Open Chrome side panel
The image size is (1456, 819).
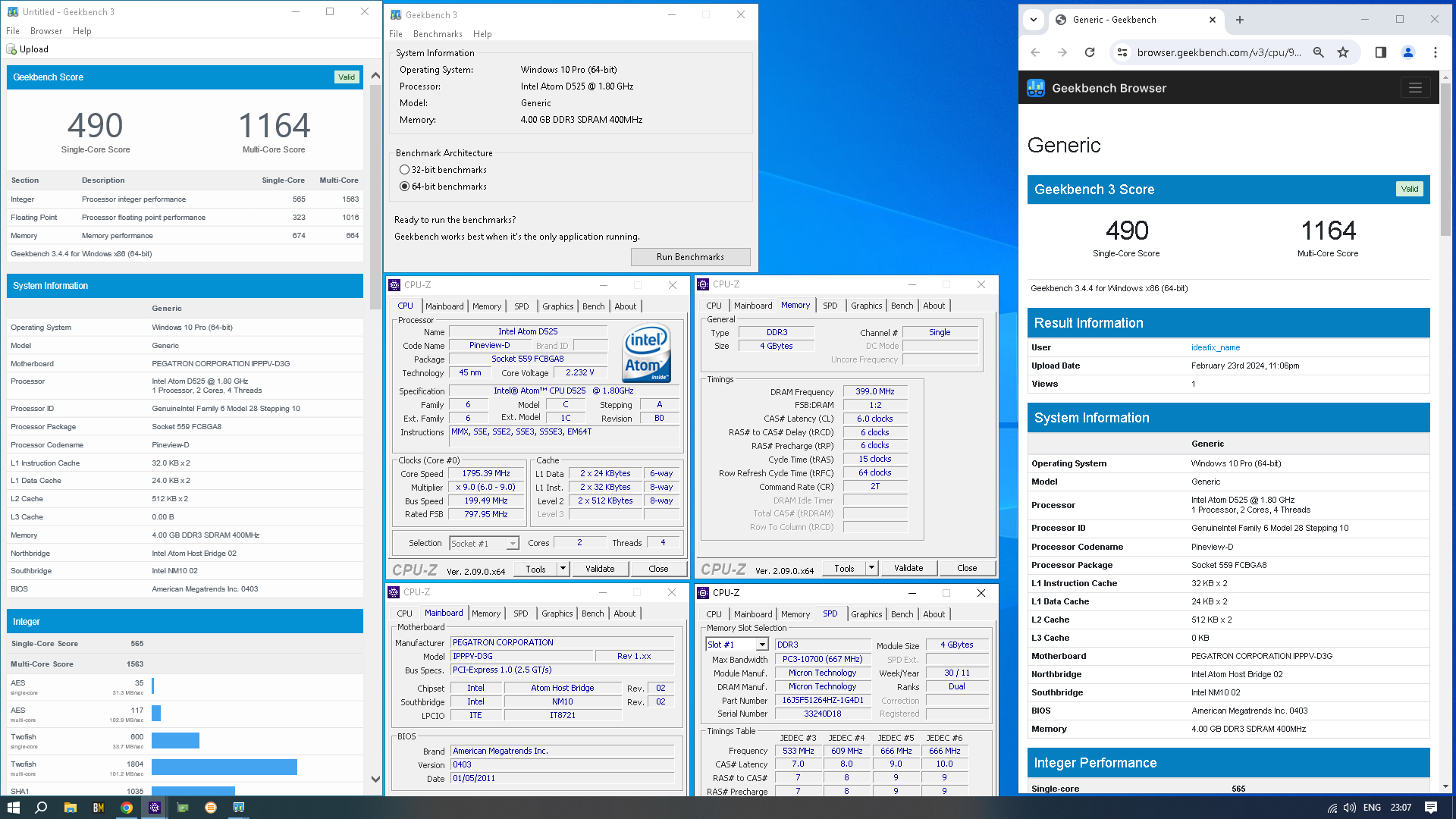(1380, 52)
